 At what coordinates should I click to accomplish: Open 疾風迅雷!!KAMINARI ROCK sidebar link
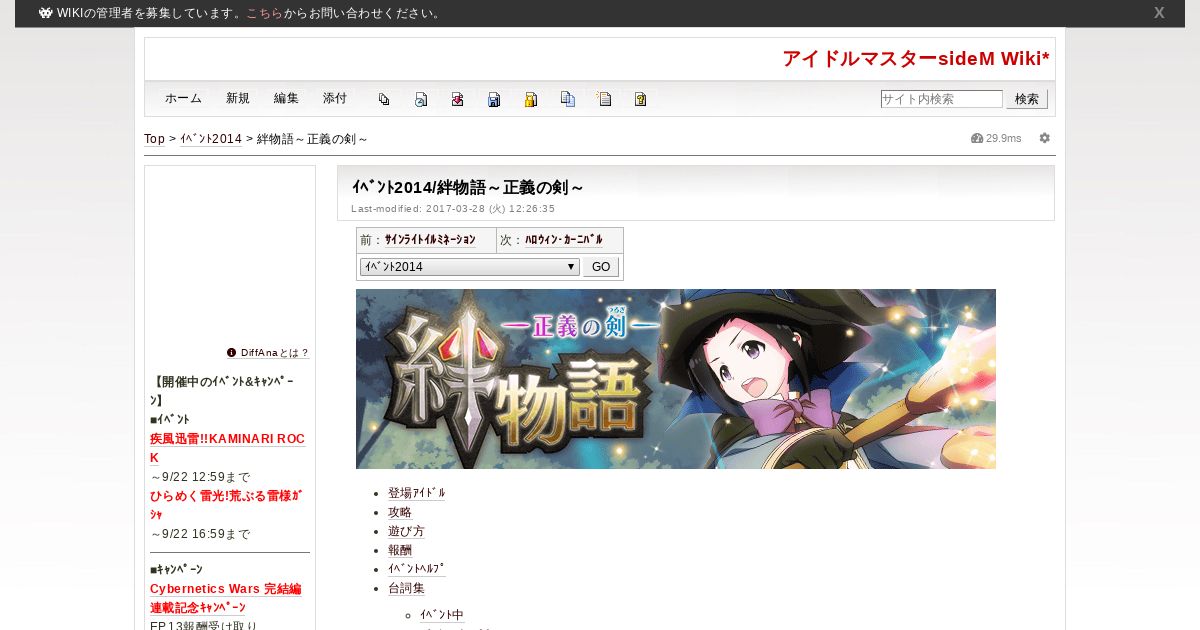click(227, 448)
